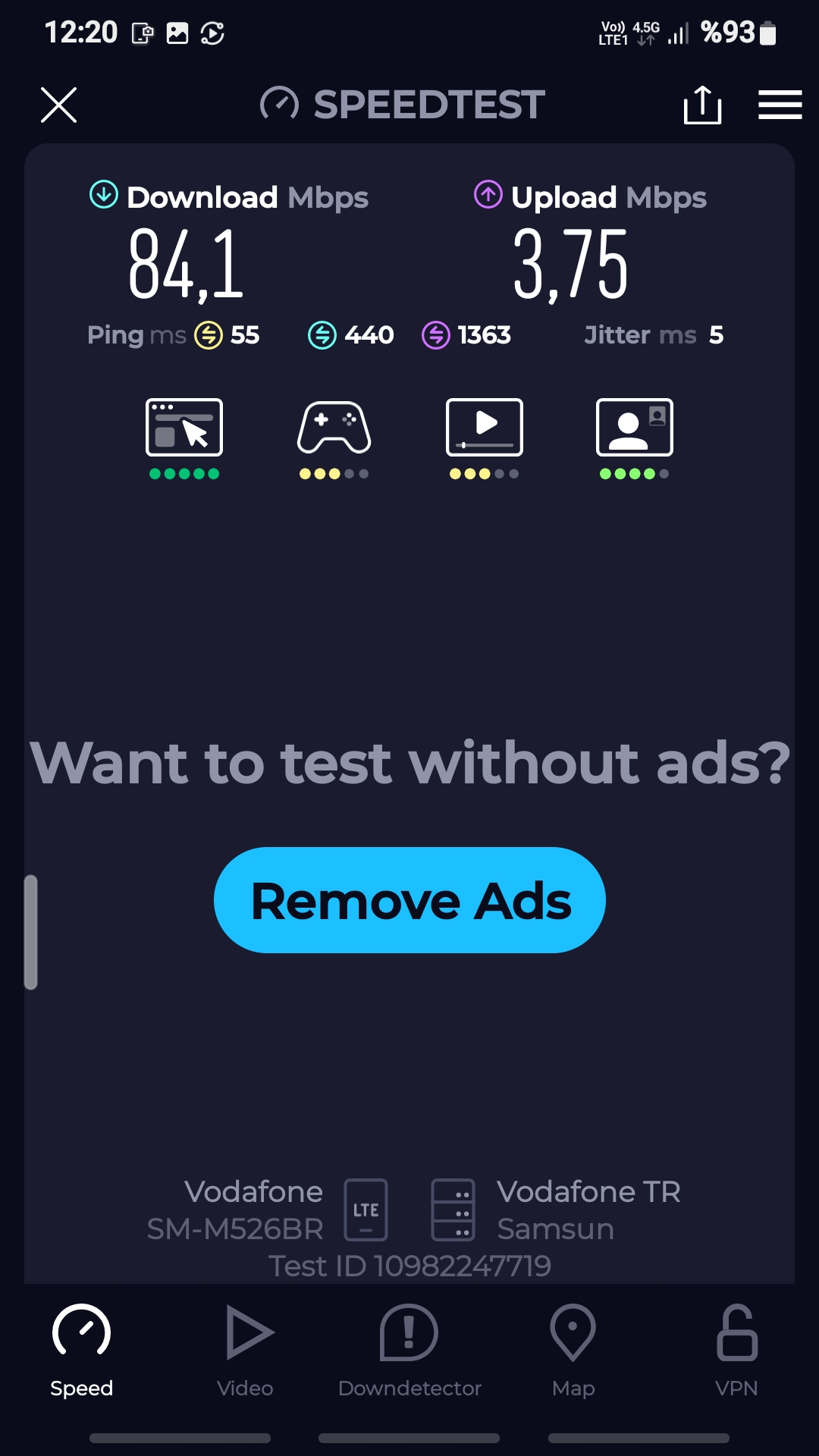Tap the Remove Ads button
This screenshot has width=819, height=1456.
(409, 900)
